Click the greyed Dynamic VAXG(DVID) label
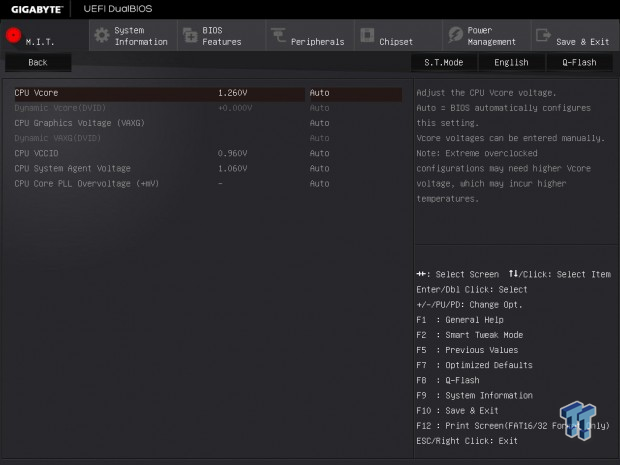The height and width of the screenshot is (465, 620). click(58, 138)
